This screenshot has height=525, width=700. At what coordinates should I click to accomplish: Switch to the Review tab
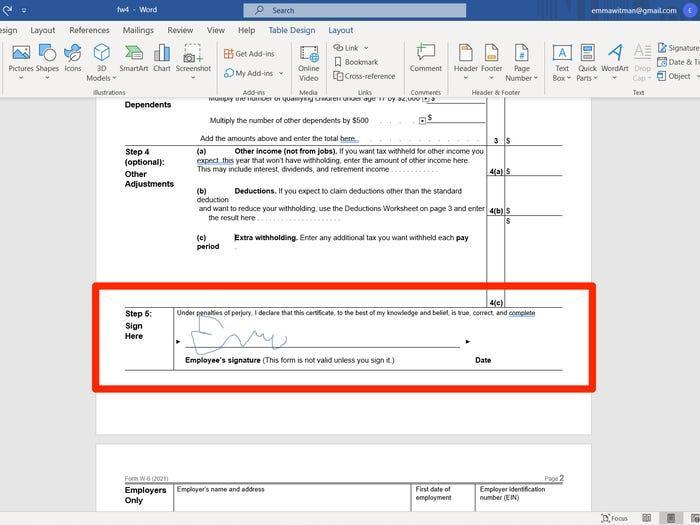click(x=180, y=30)
